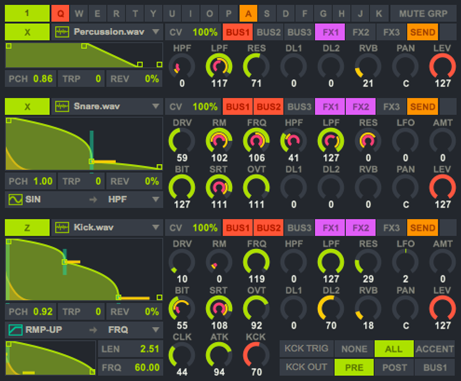This screenshot has height=381, width=461.
Task: Click Kick FRQ knob showing 119
Action: (256, 262)
